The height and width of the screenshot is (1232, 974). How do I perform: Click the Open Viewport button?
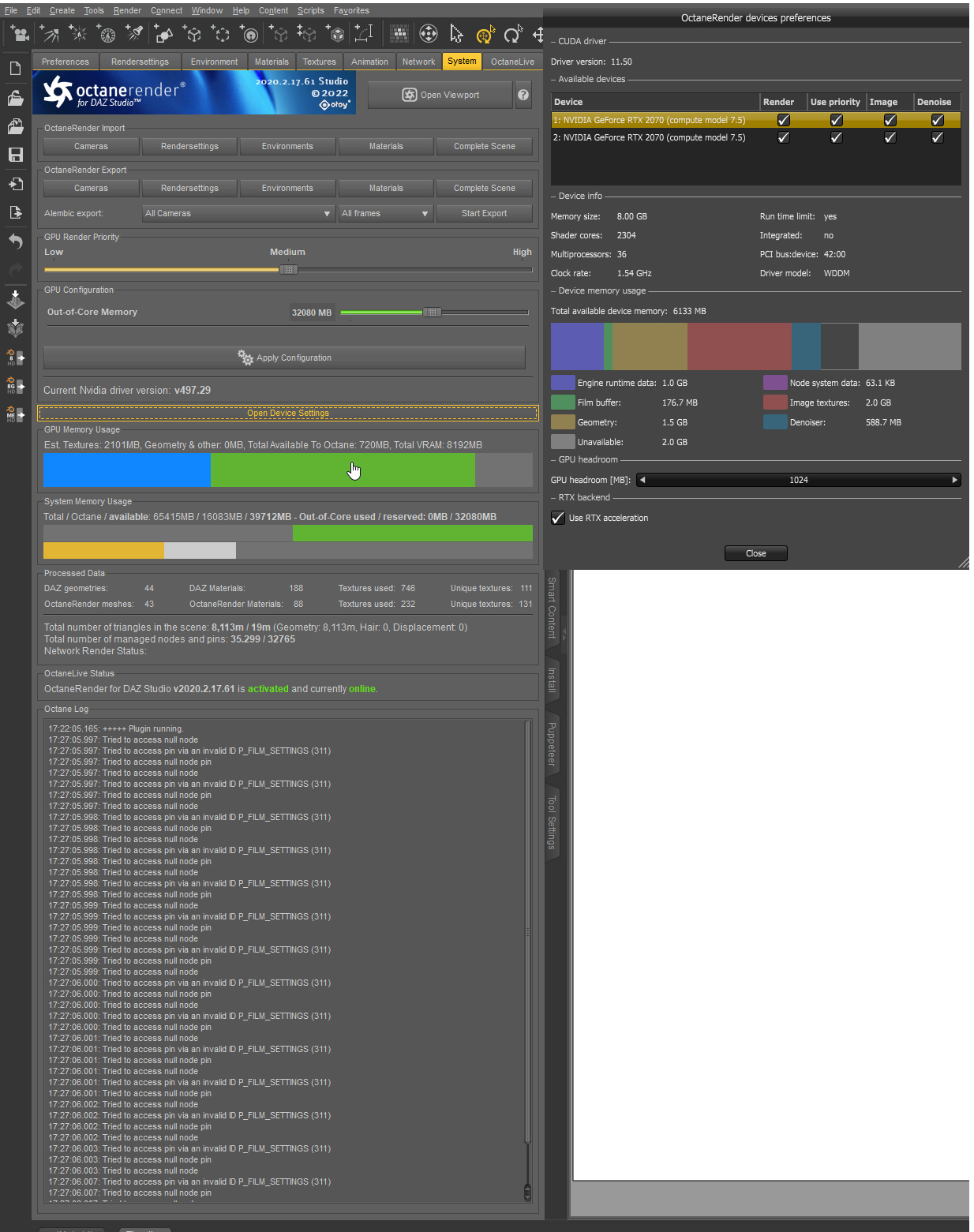pos(440,95)
